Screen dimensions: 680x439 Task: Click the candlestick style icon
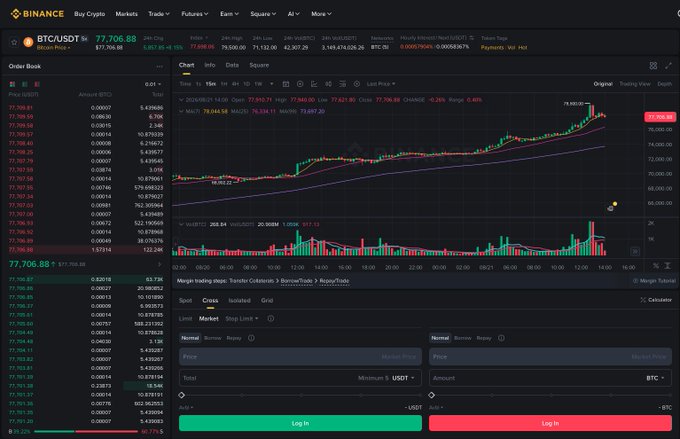[328, 84]
